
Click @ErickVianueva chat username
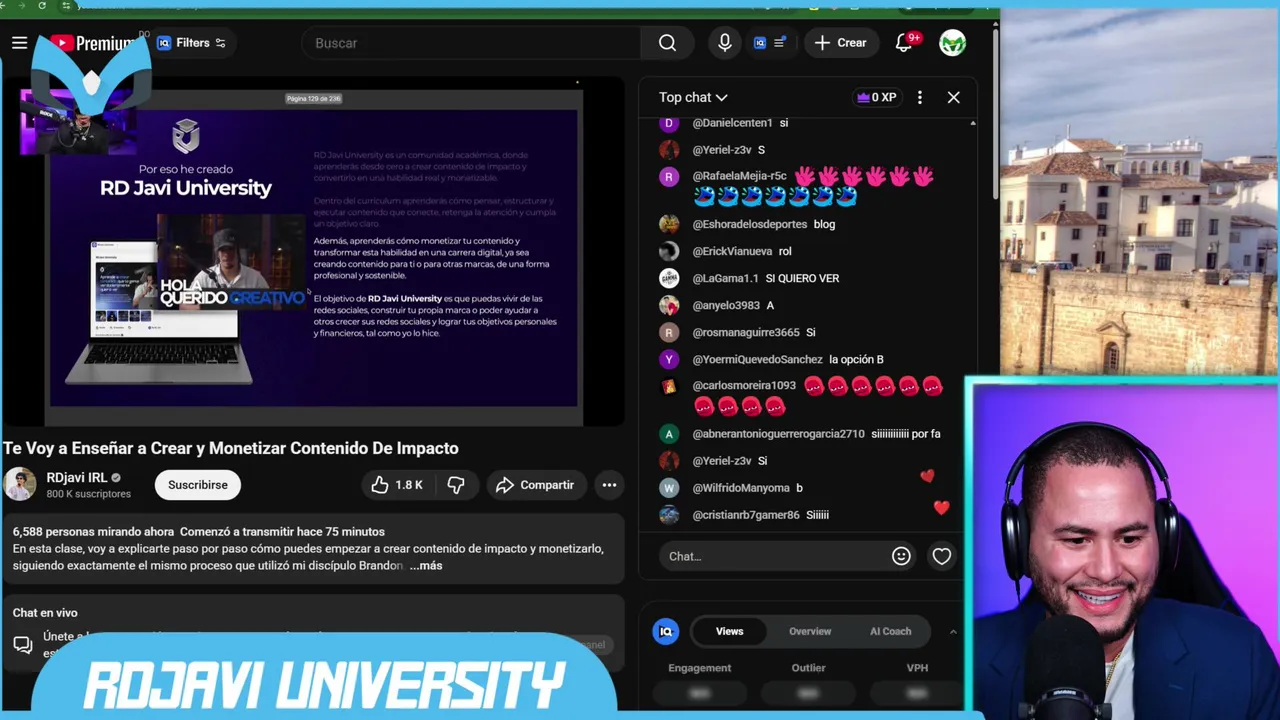point(732,251)
